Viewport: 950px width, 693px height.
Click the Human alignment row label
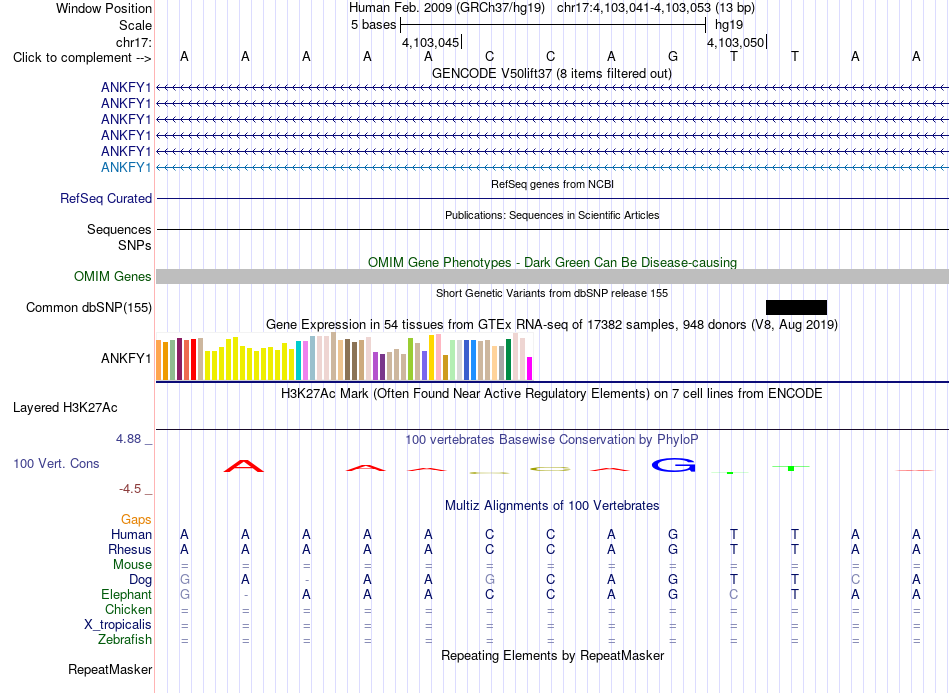(131, 534)
